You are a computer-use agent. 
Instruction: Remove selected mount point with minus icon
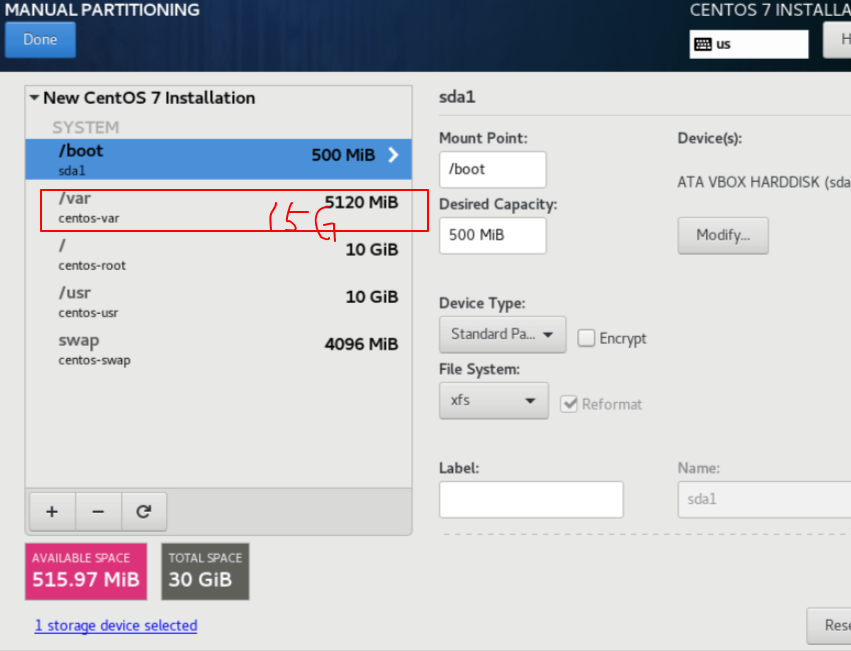(98, 511)
